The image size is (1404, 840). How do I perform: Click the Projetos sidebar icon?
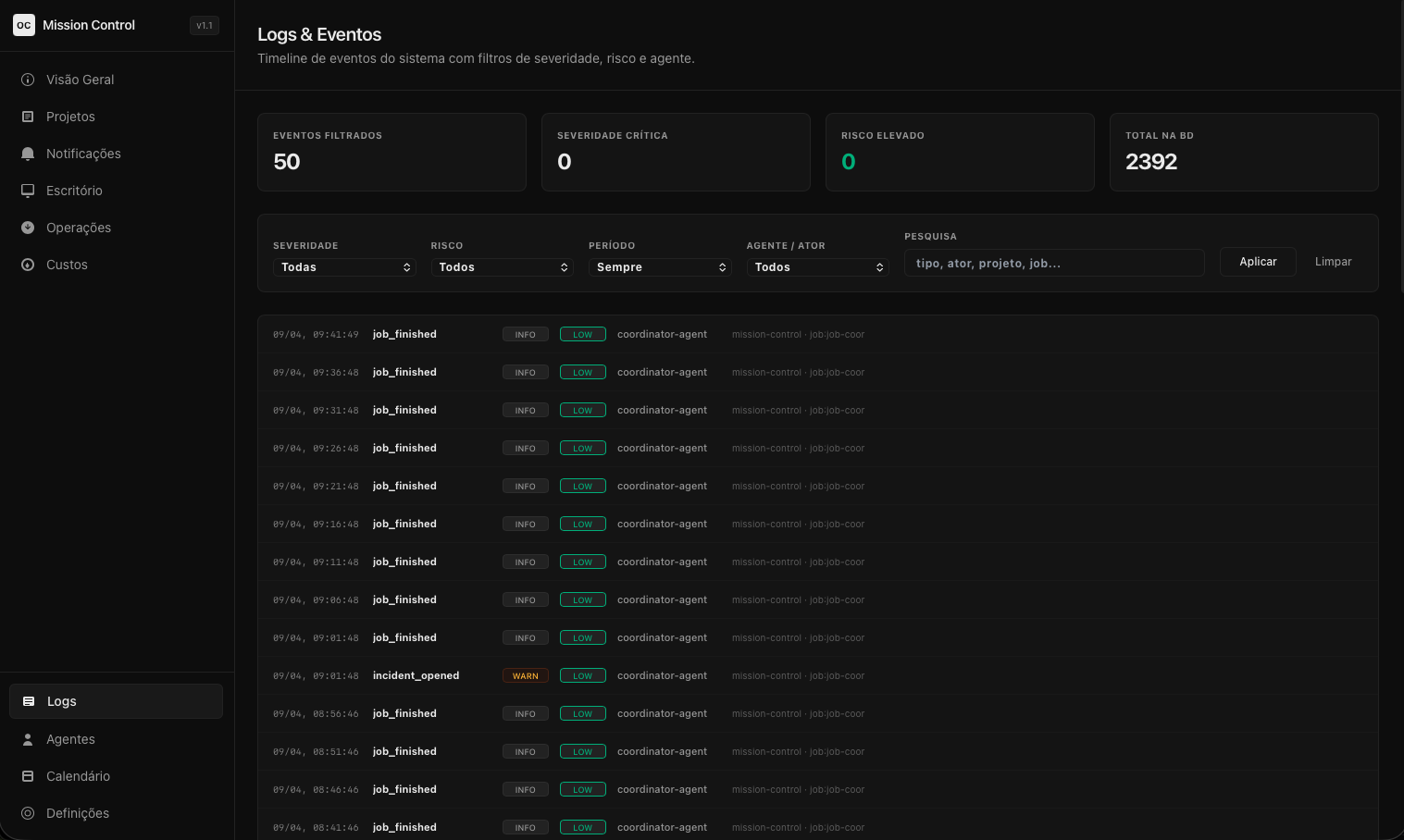click(28, 117)
